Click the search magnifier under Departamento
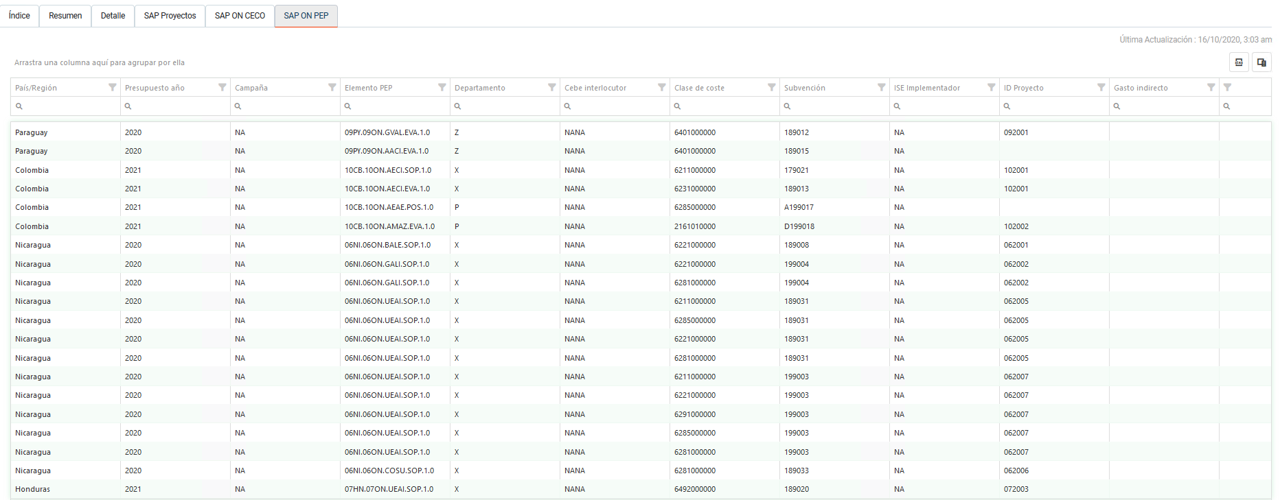 pos(459,106)
